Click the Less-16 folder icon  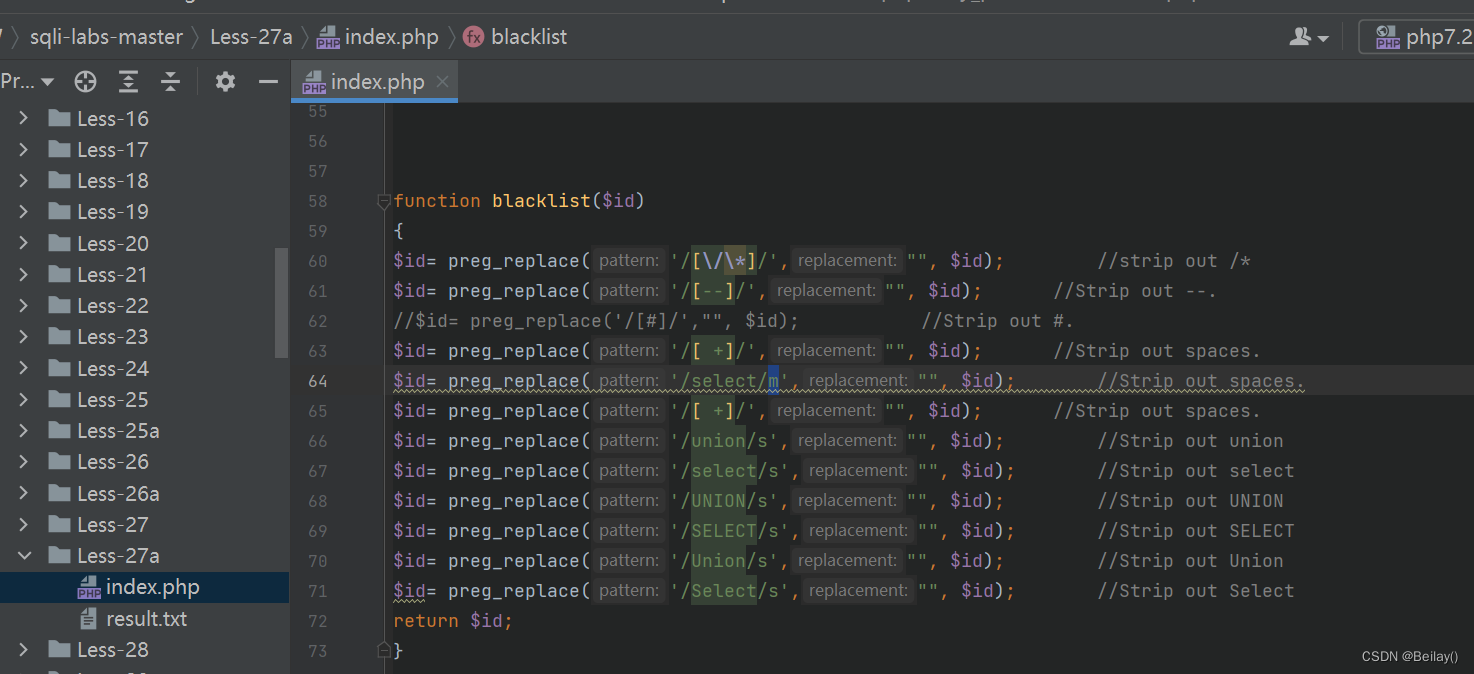tap(59, 119)
